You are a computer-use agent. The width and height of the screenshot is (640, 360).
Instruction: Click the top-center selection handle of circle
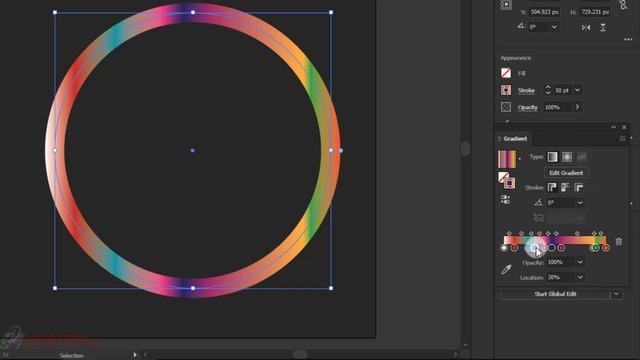[x=193, y=12]
